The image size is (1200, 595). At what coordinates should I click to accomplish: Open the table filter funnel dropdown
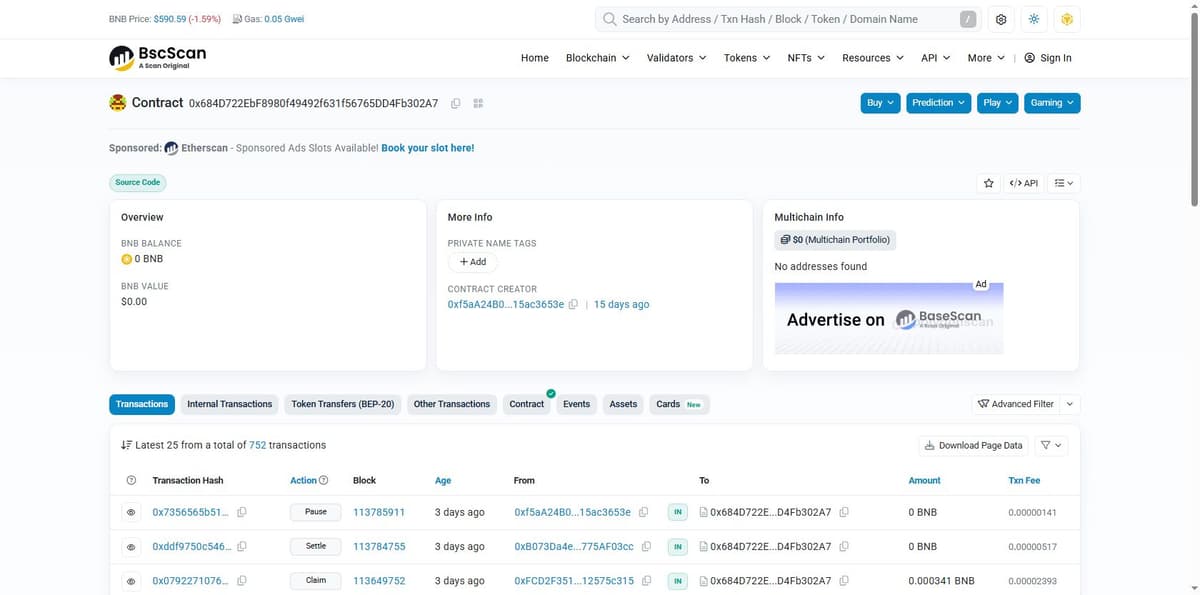click(x=1051, y=445)
